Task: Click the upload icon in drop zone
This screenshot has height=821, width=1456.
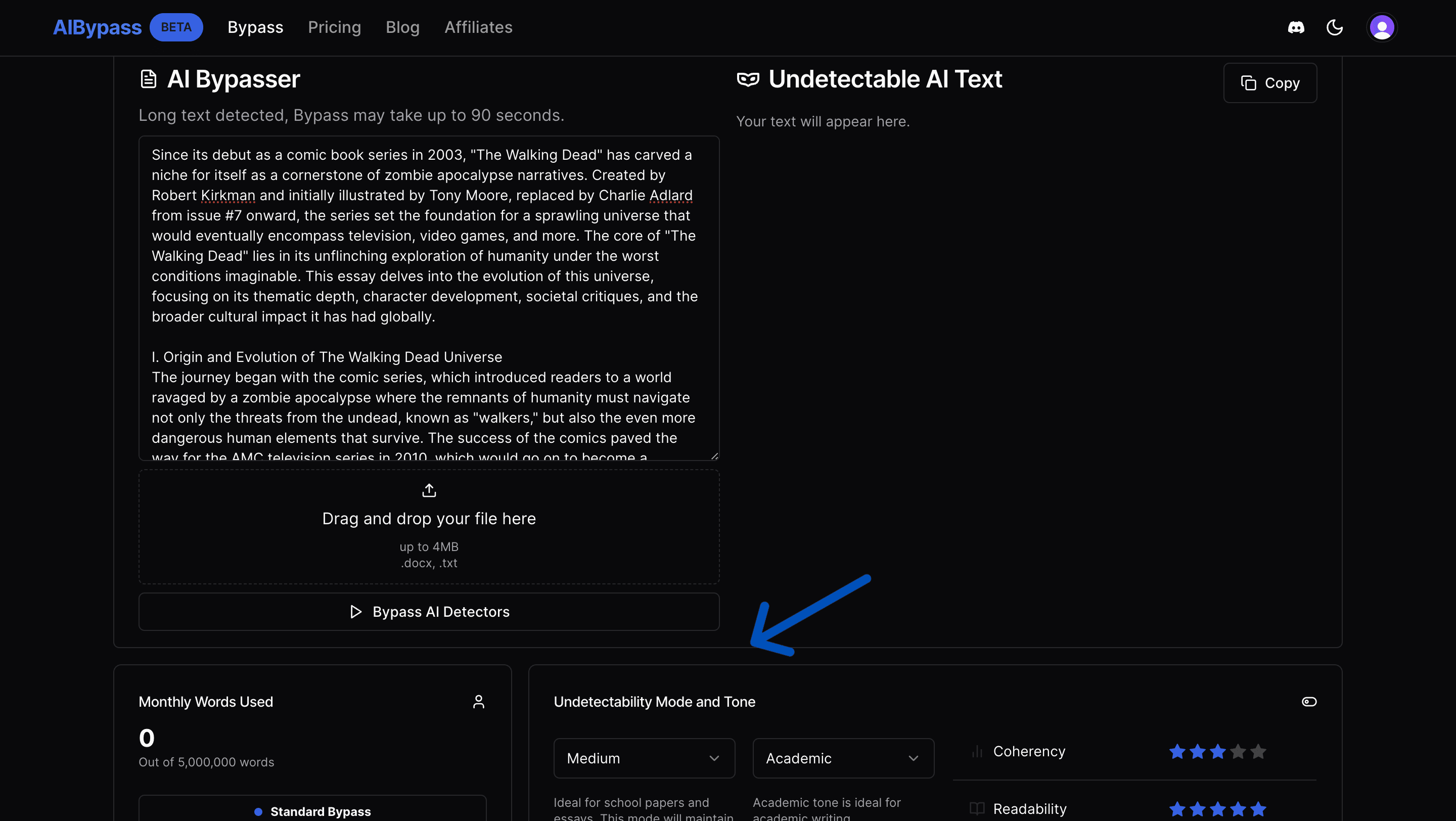Action: coord(429,490)
